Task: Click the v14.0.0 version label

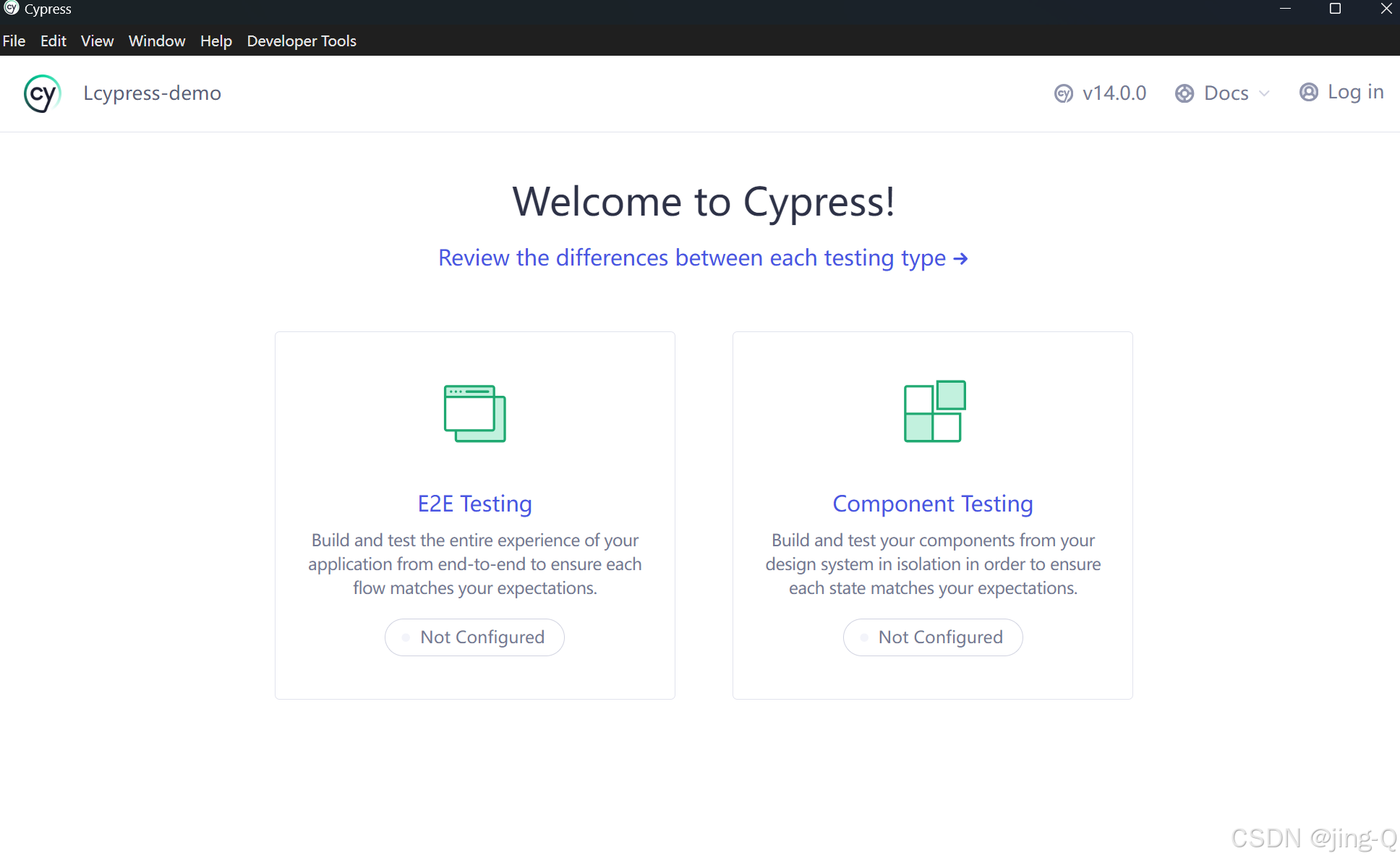Action: pyautogui.click(x=1114, y=93)
